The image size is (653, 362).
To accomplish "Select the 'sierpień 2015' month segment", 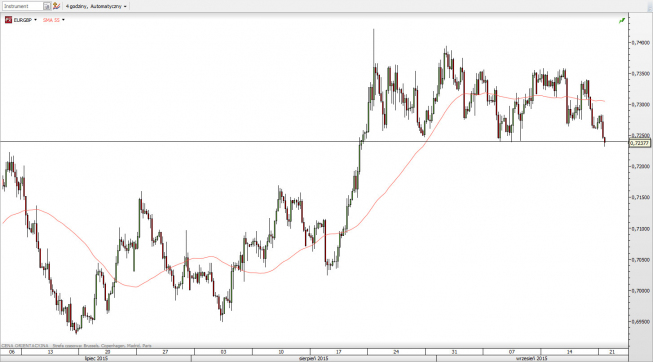I will (x=314, y=358).
